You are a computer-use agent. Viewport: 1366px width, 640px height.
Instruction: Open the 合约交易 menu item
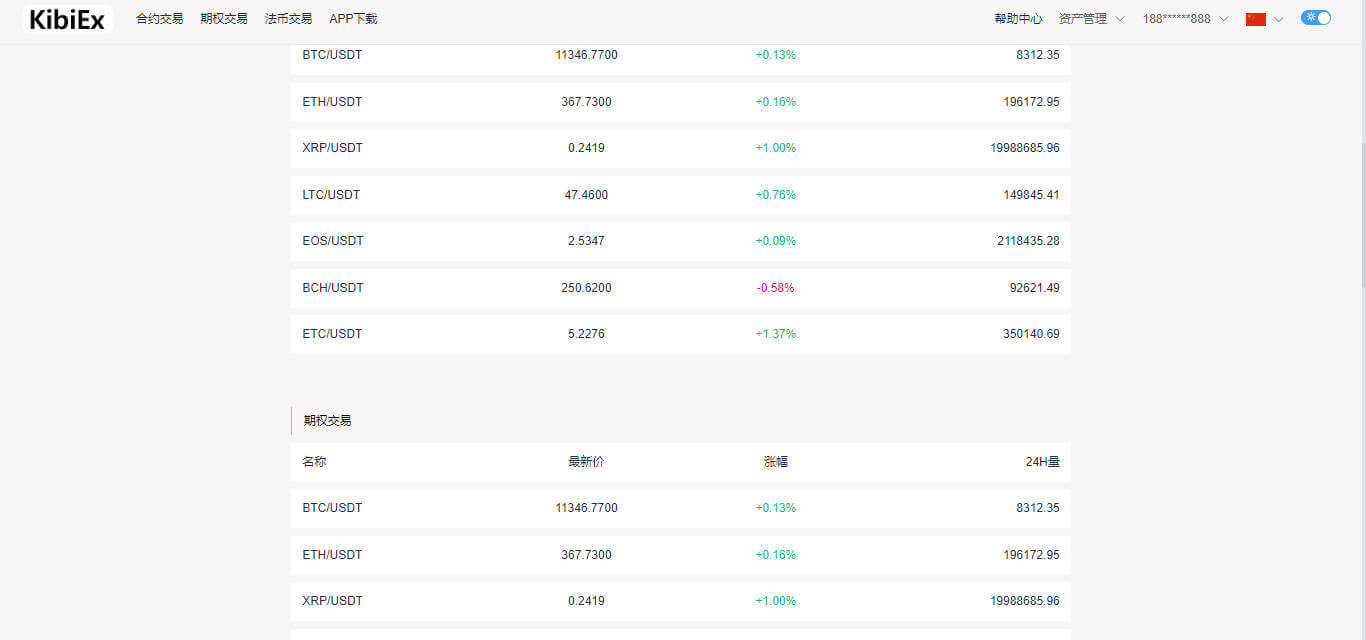[160, 19]
